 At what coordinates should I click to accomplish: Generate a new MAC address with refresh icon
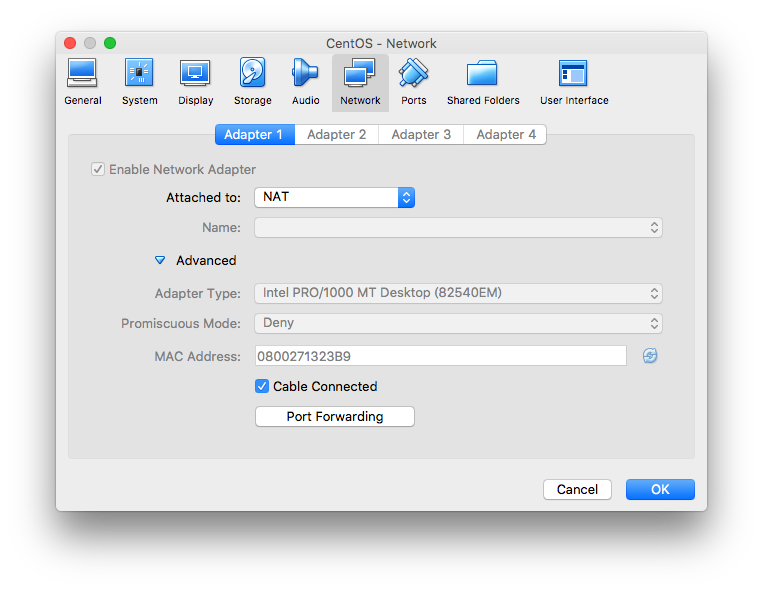tap(650, 356)
